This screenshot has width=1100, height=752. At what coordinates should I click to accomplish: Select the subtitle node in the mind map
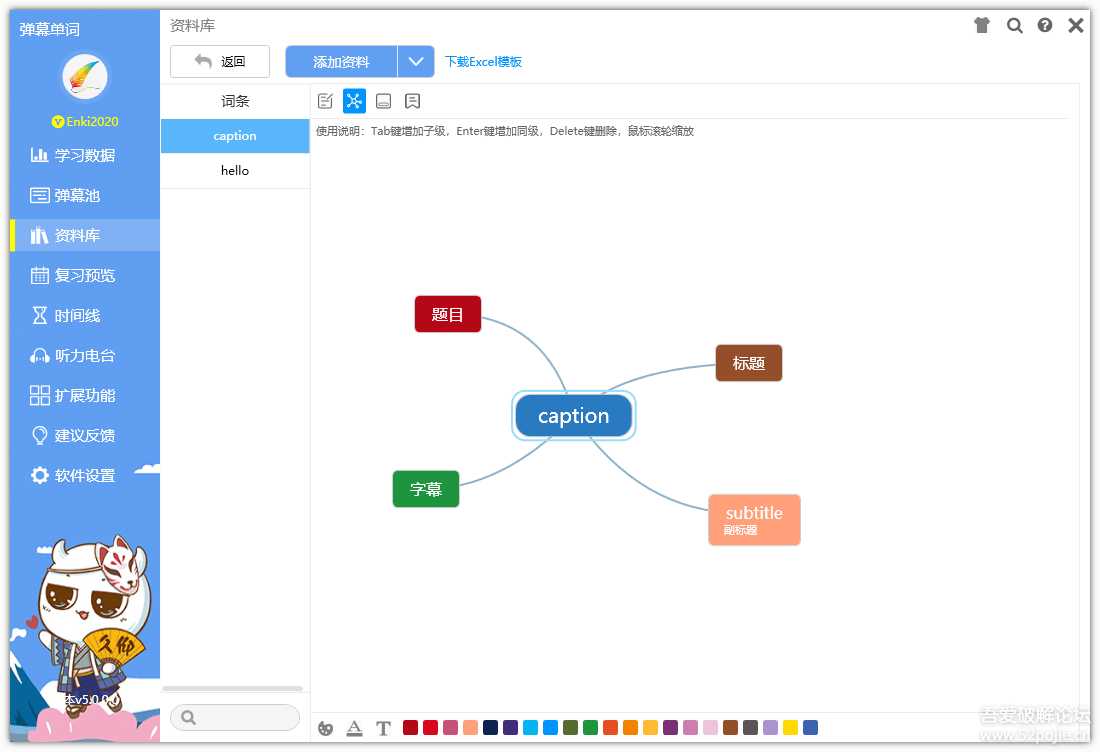click(x=754, y=519)
